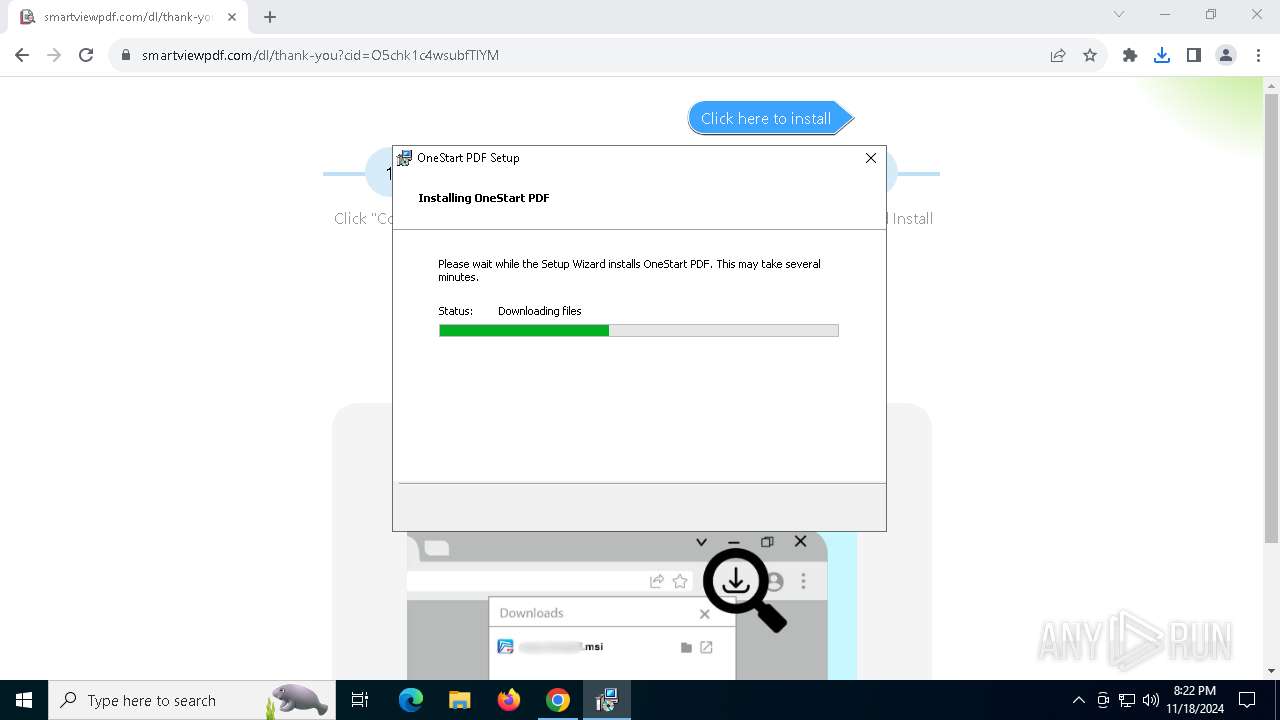Click the grayed forward arrow

coord(54,55)
